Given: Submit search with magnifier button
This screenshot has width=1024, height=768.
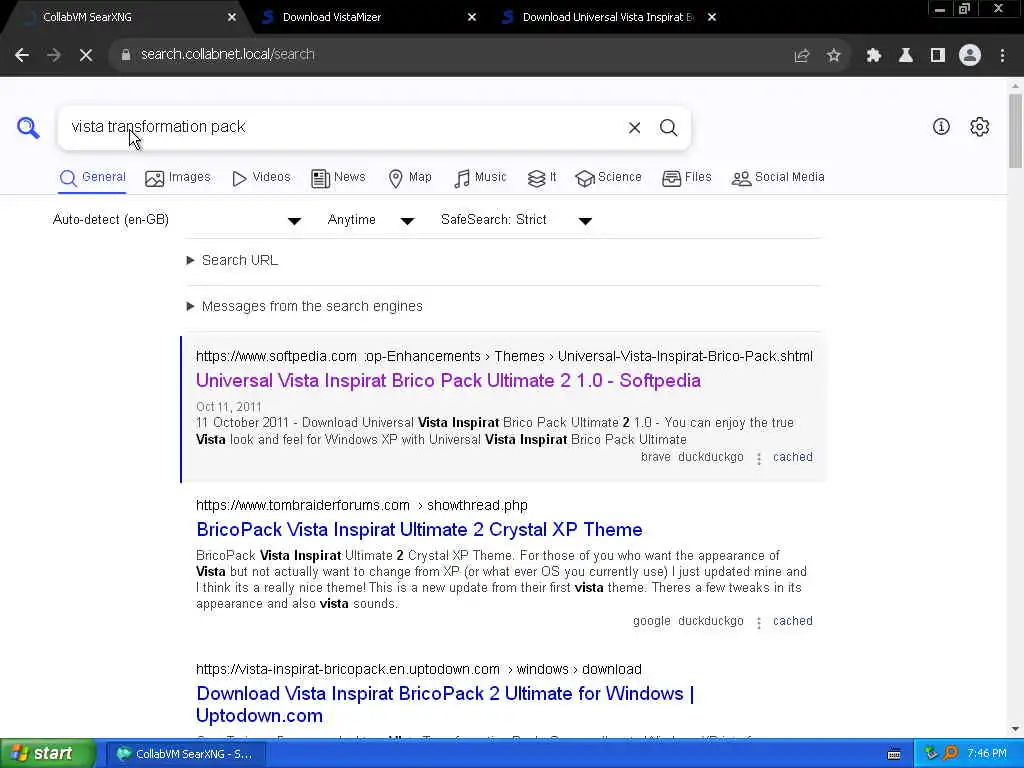Looking at the screenshot, I should 668,128.
